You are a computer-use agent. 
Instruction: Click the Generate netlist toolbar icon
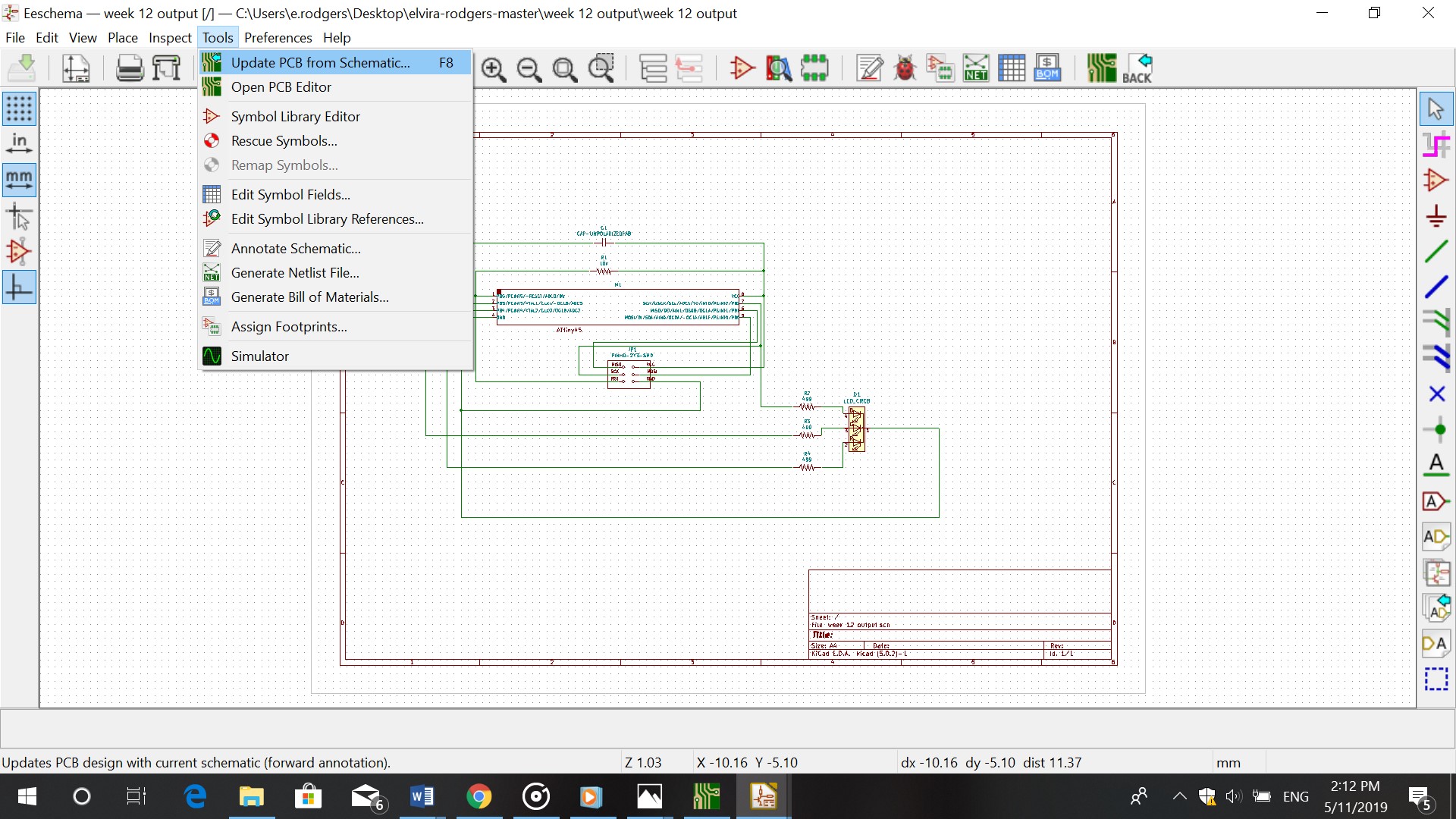tap(975, 68)
